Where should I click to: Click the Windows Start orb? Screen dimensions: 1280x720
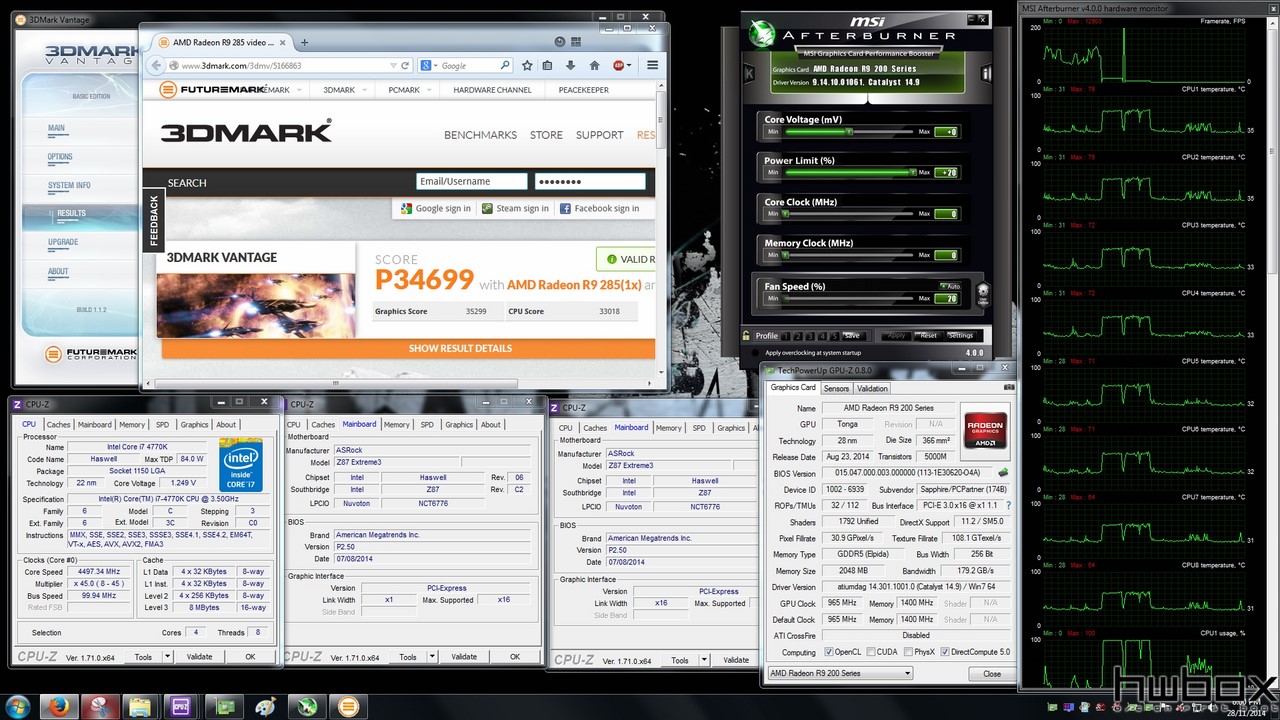click(17, 706)
